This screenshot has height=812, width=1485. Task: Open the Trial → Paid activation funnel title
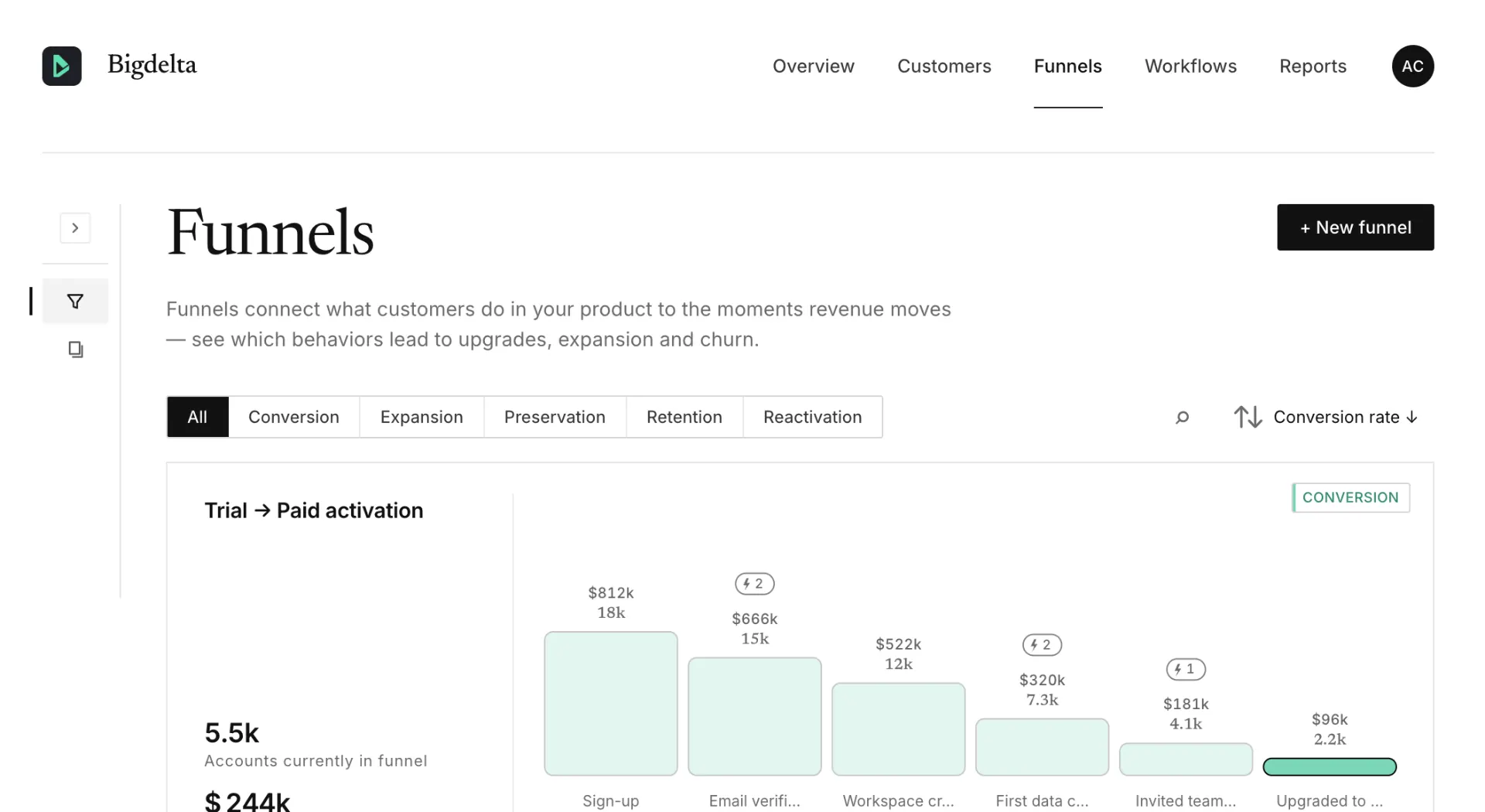313,510
